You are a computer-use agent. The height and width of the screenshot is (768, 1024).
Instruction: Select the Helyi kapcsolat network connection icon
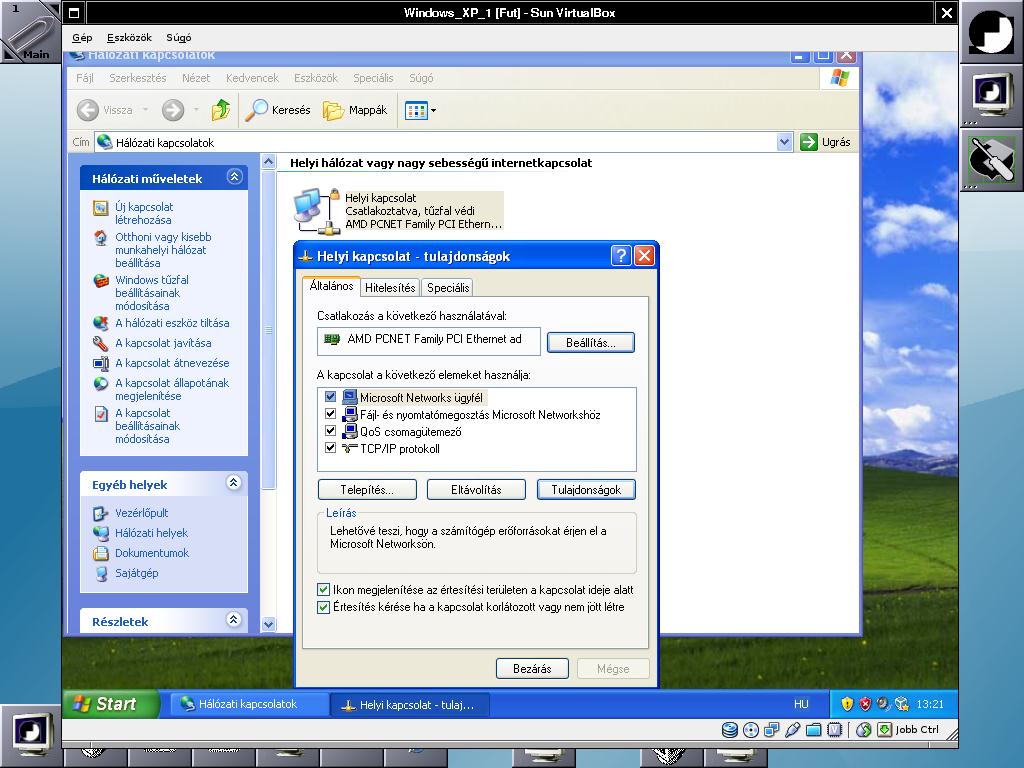pyautogui.click(x=317, y=211)
